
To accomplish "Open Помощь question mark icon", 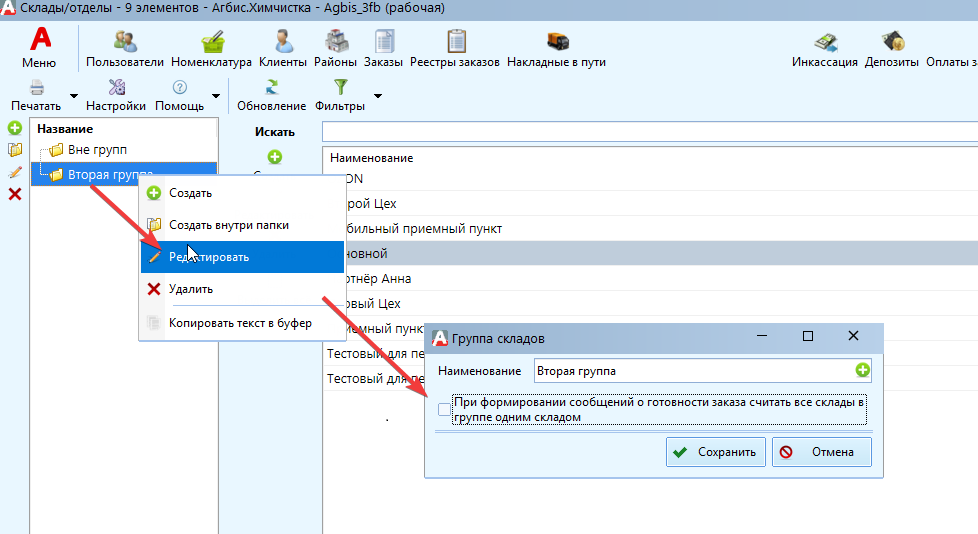I will point(180,87).
